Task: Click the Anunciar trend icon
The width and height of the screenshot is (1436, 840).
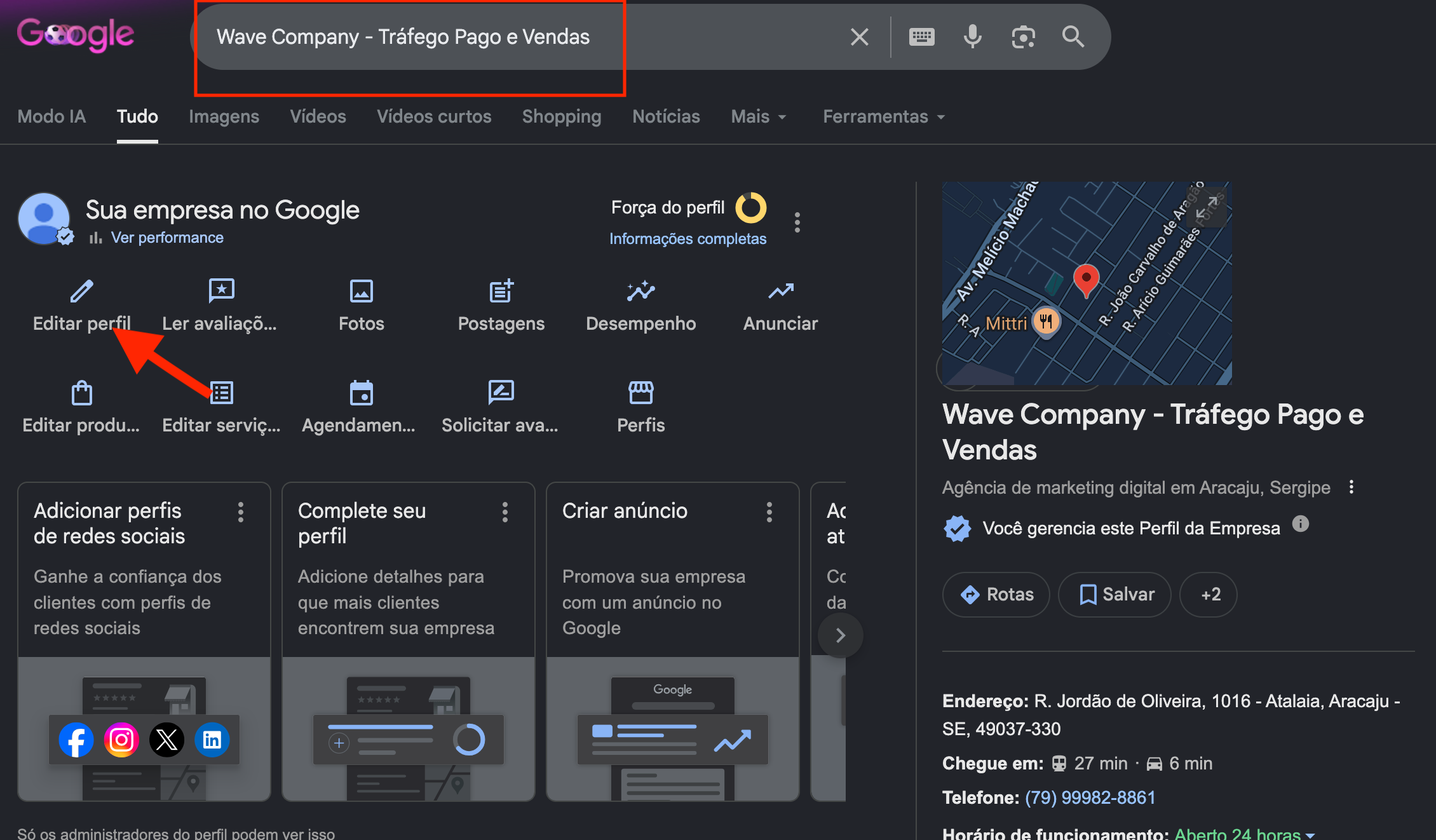Action: coord(781,291)
